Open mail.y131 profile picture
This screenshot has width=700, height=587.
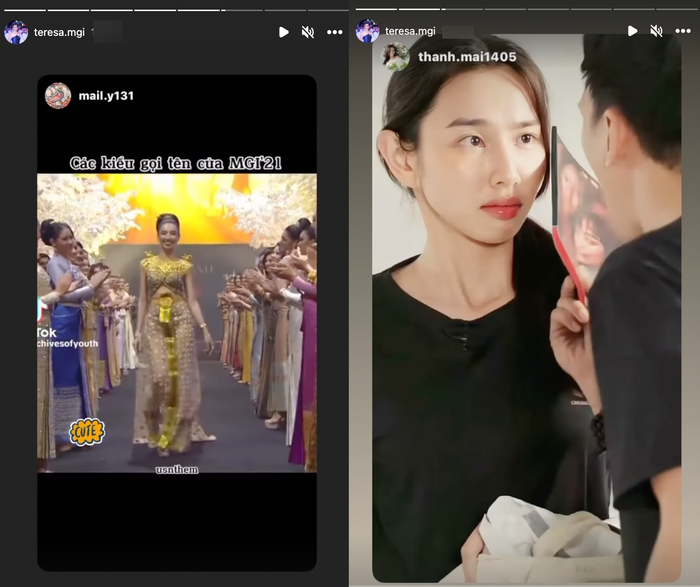click(58, 95)
